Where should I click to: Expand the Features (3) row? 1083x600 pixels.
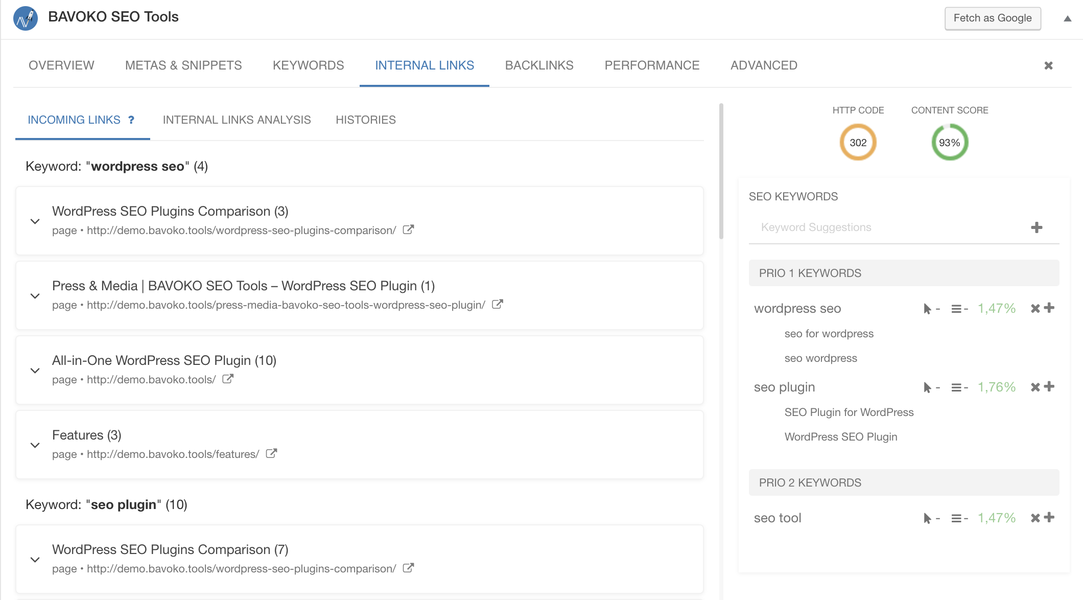click(35, 445)
